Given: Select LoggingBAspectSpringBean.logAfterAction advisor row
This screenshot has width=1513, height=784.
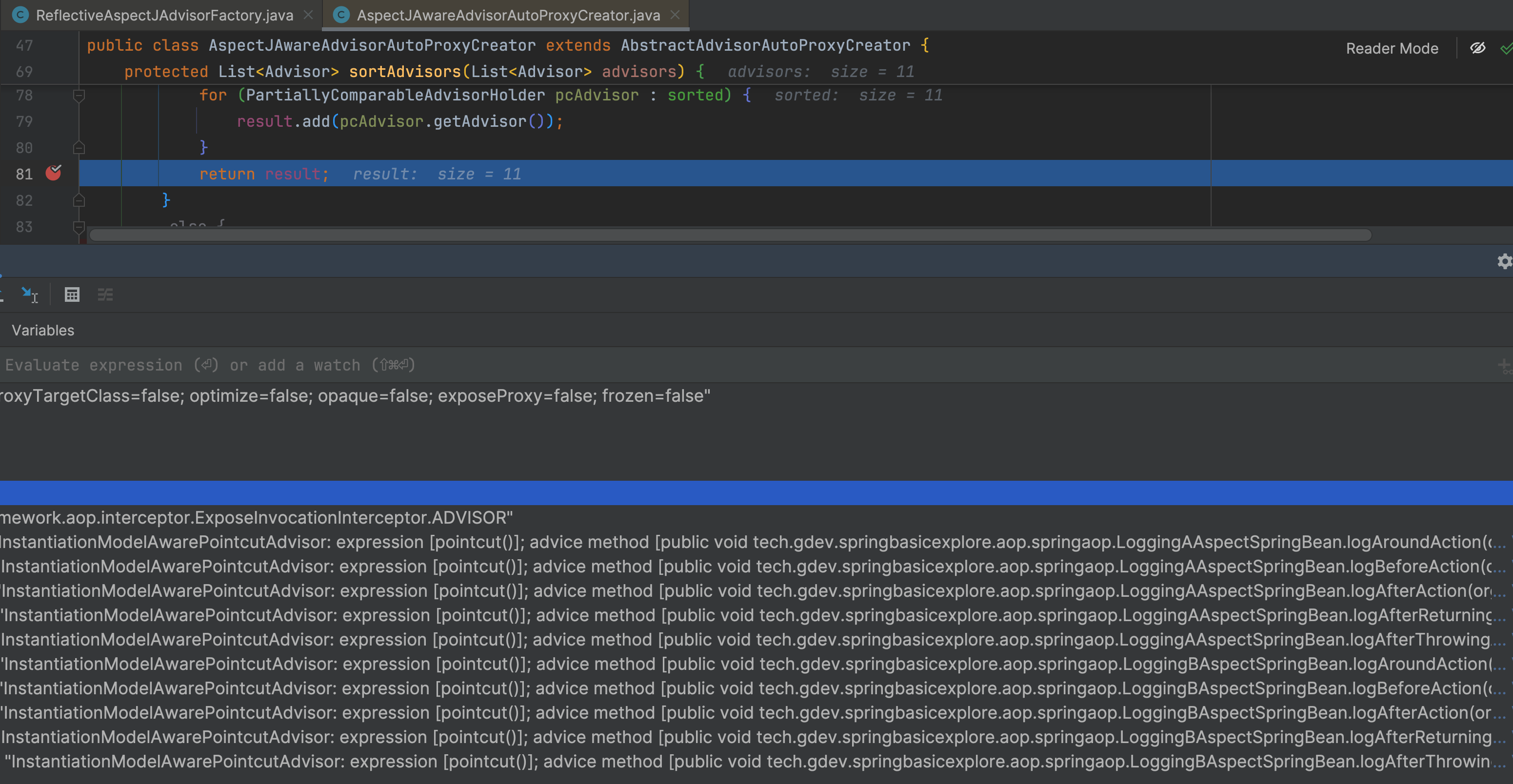Looking at the screenshot, I should (756, 712).
